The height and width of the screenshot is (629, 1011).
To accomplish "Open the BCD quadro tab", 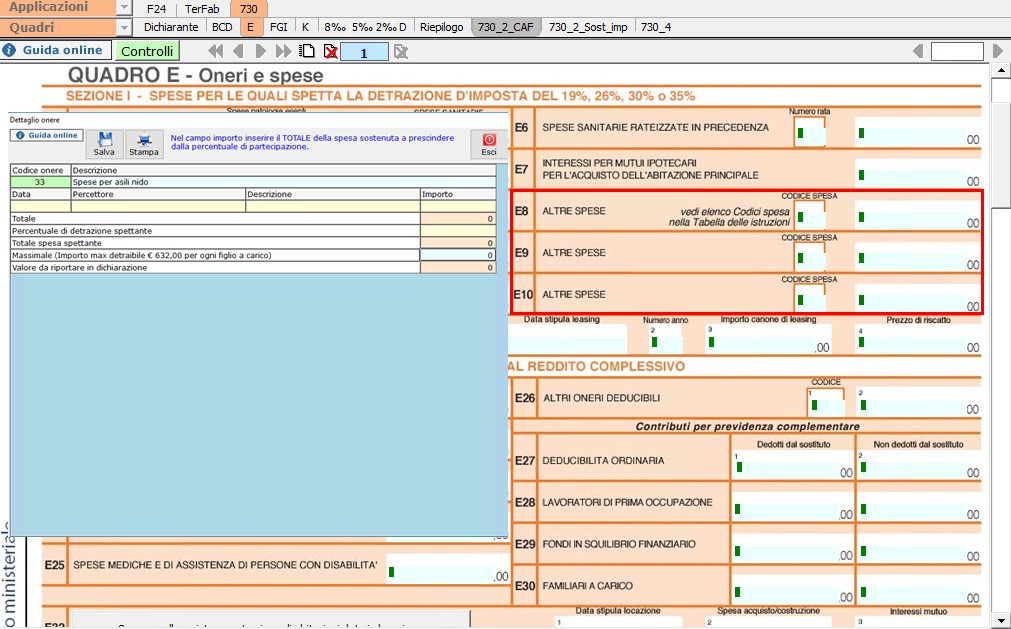I will pyautogui.click(x=222, y=27).
